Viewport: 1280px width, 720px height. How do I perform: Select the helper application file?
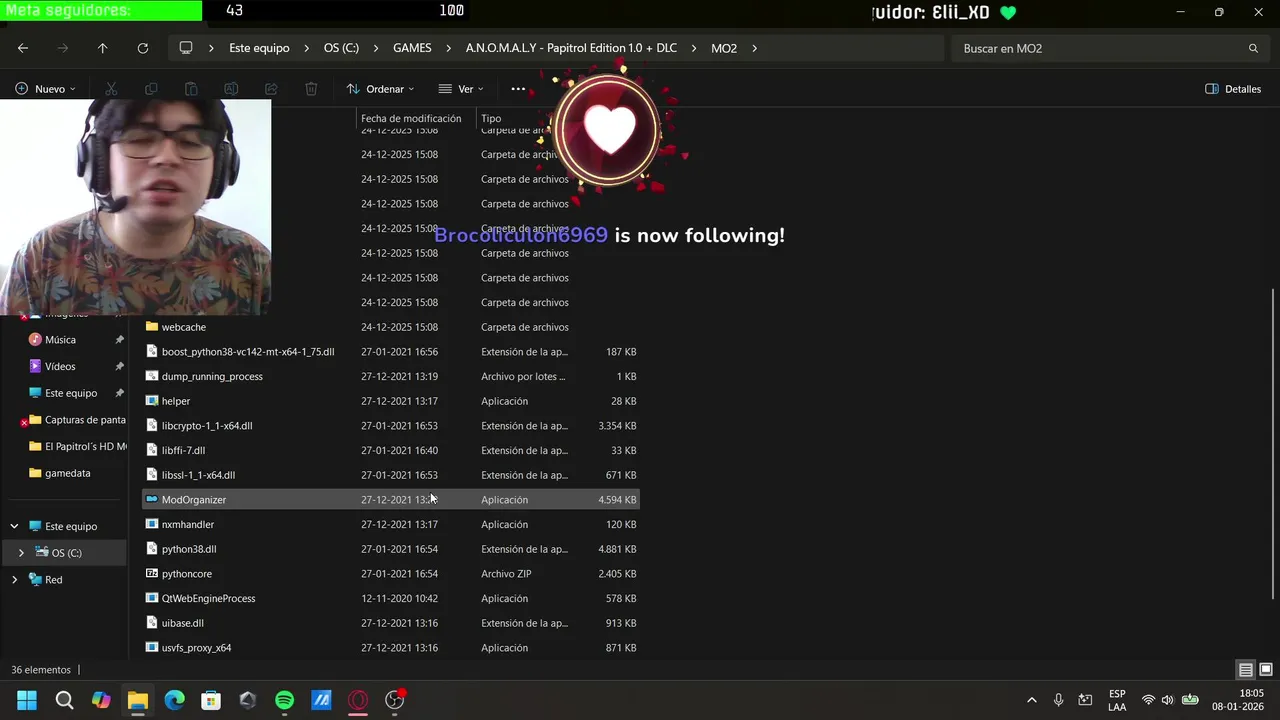pos(390,401)
